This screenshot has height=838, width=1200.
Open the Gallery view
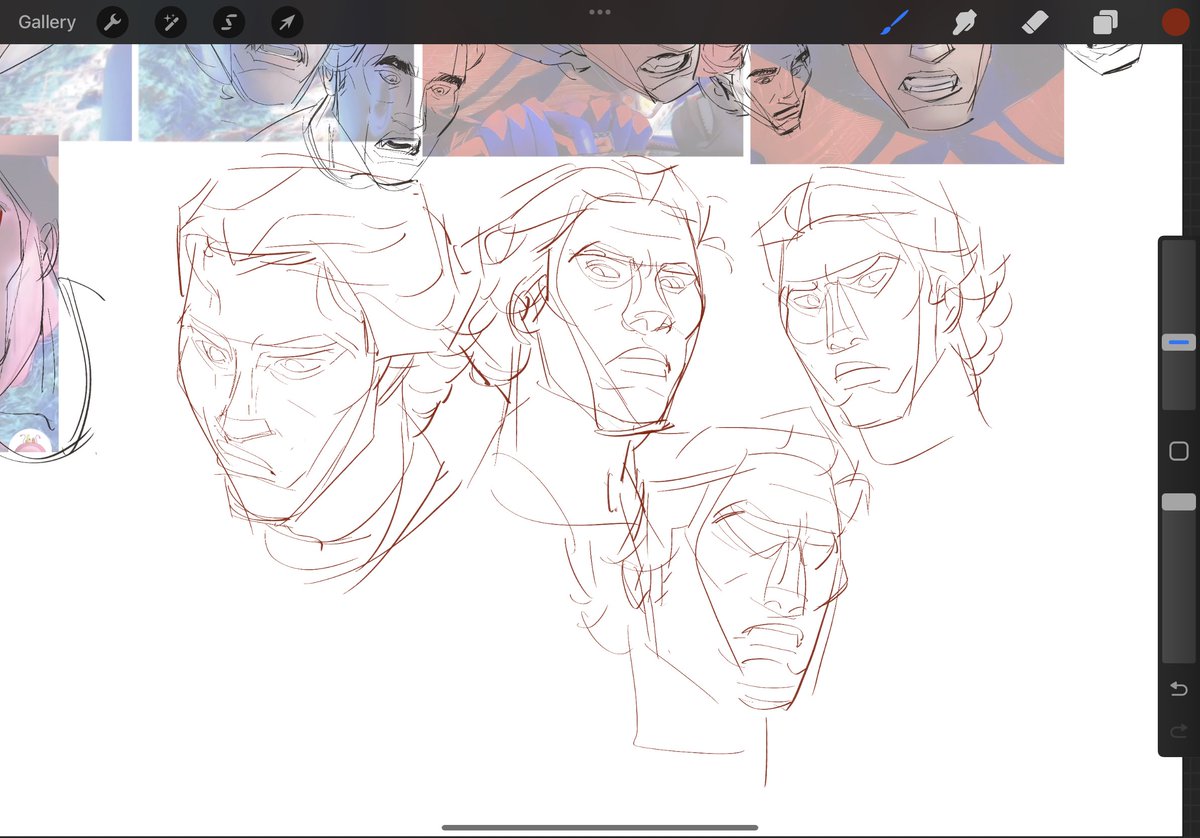pos(47,22)
